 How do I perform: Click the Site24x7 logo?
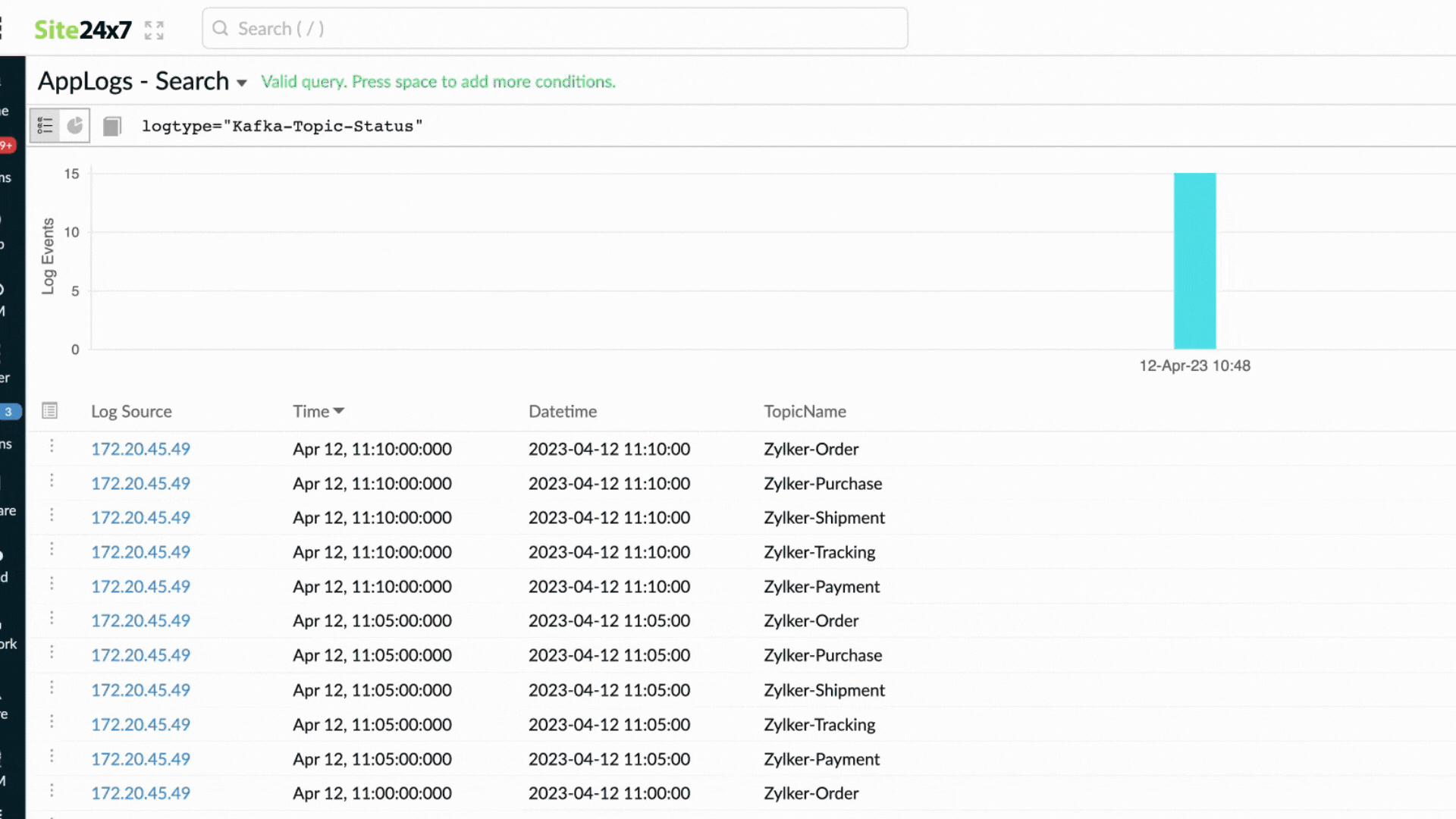click(83, 30)
